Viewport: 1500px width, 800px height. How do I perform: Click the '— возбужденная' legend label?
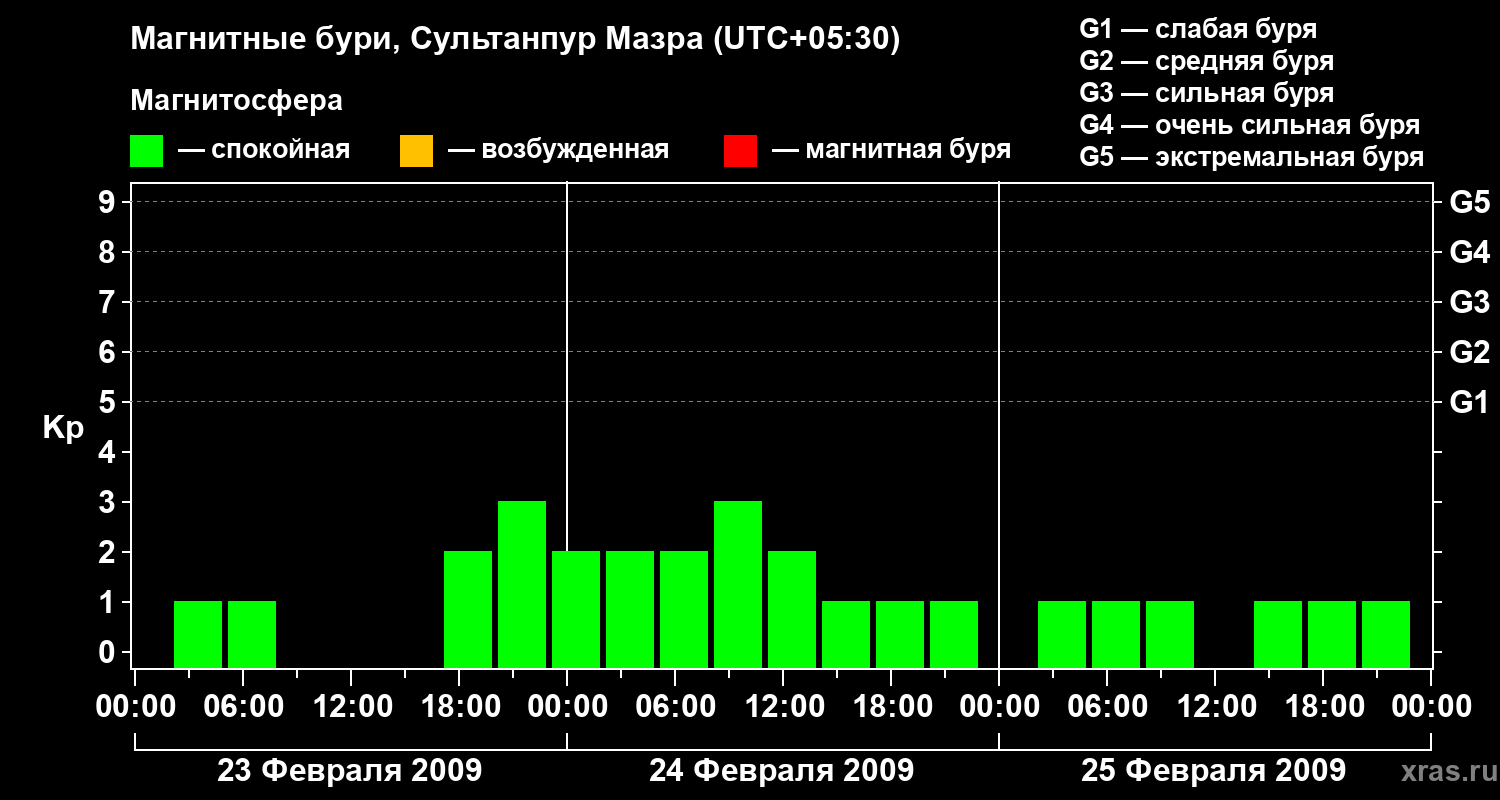pos(559,150)
